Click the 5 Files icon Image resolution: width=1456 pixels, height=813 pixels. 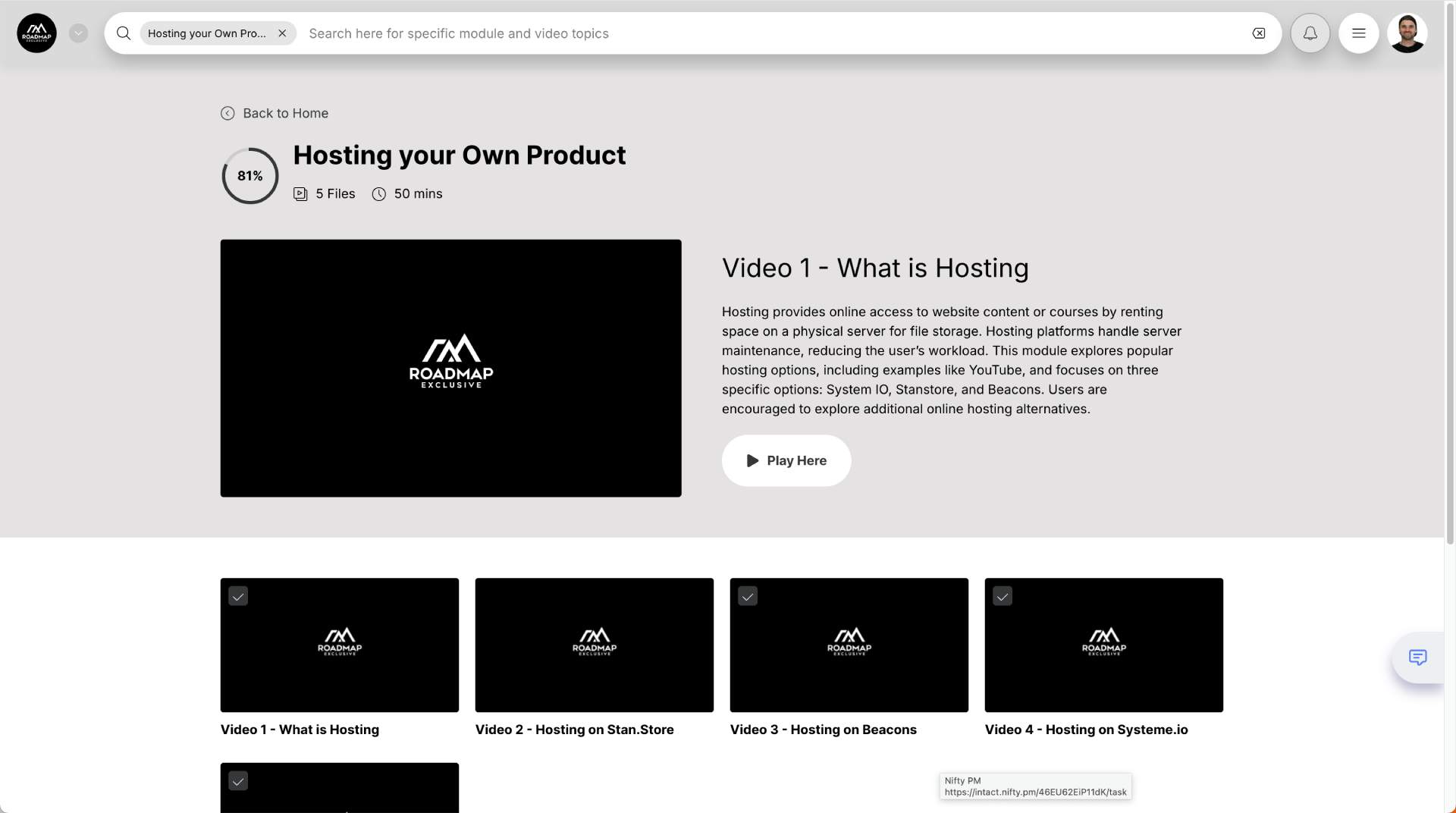tap(300, 194)
